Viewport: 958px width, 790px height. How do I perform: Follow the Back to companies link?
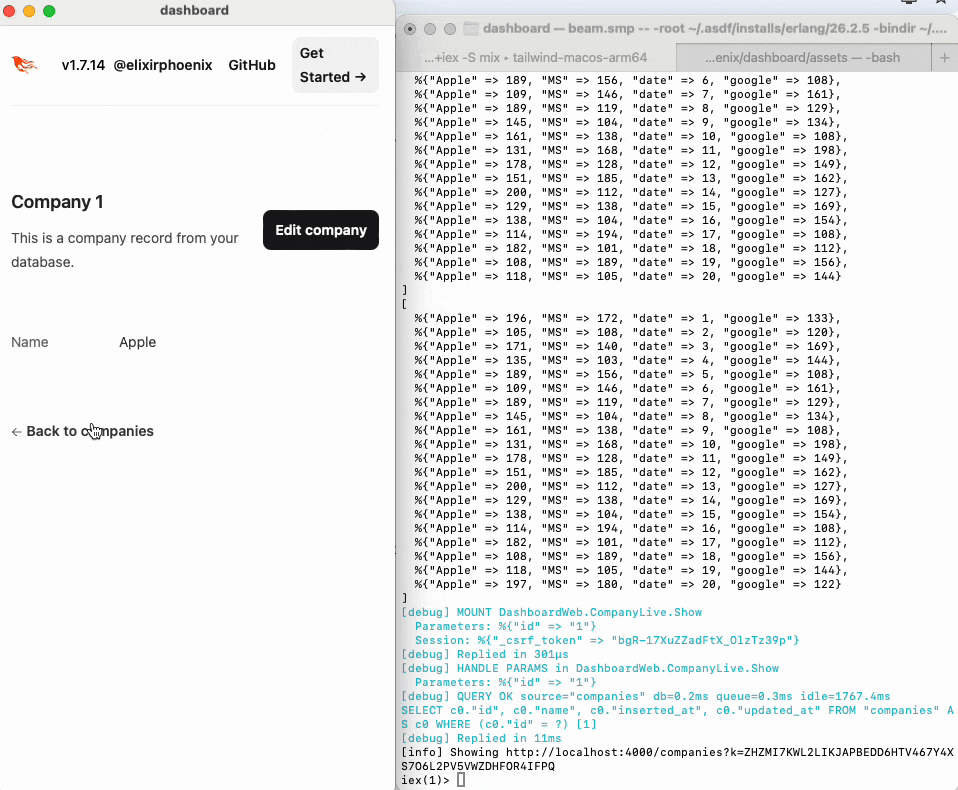click(90, 431)
